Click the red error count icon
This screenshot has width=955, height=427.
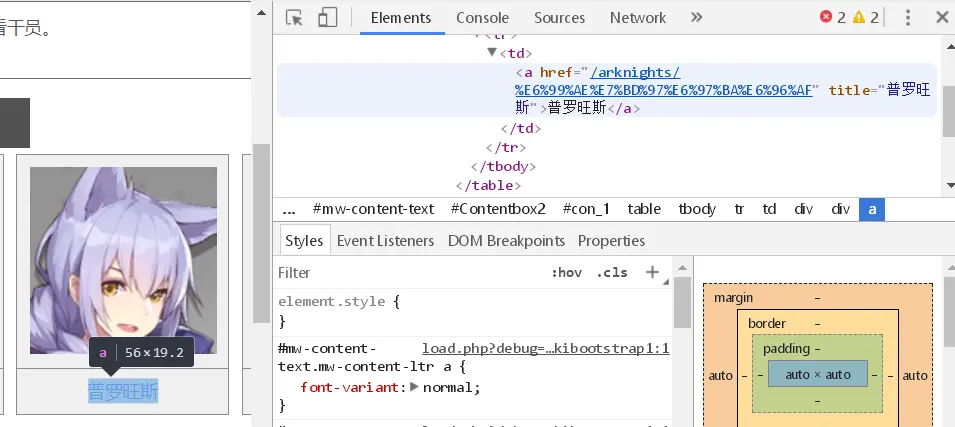[x=826, y=17]
